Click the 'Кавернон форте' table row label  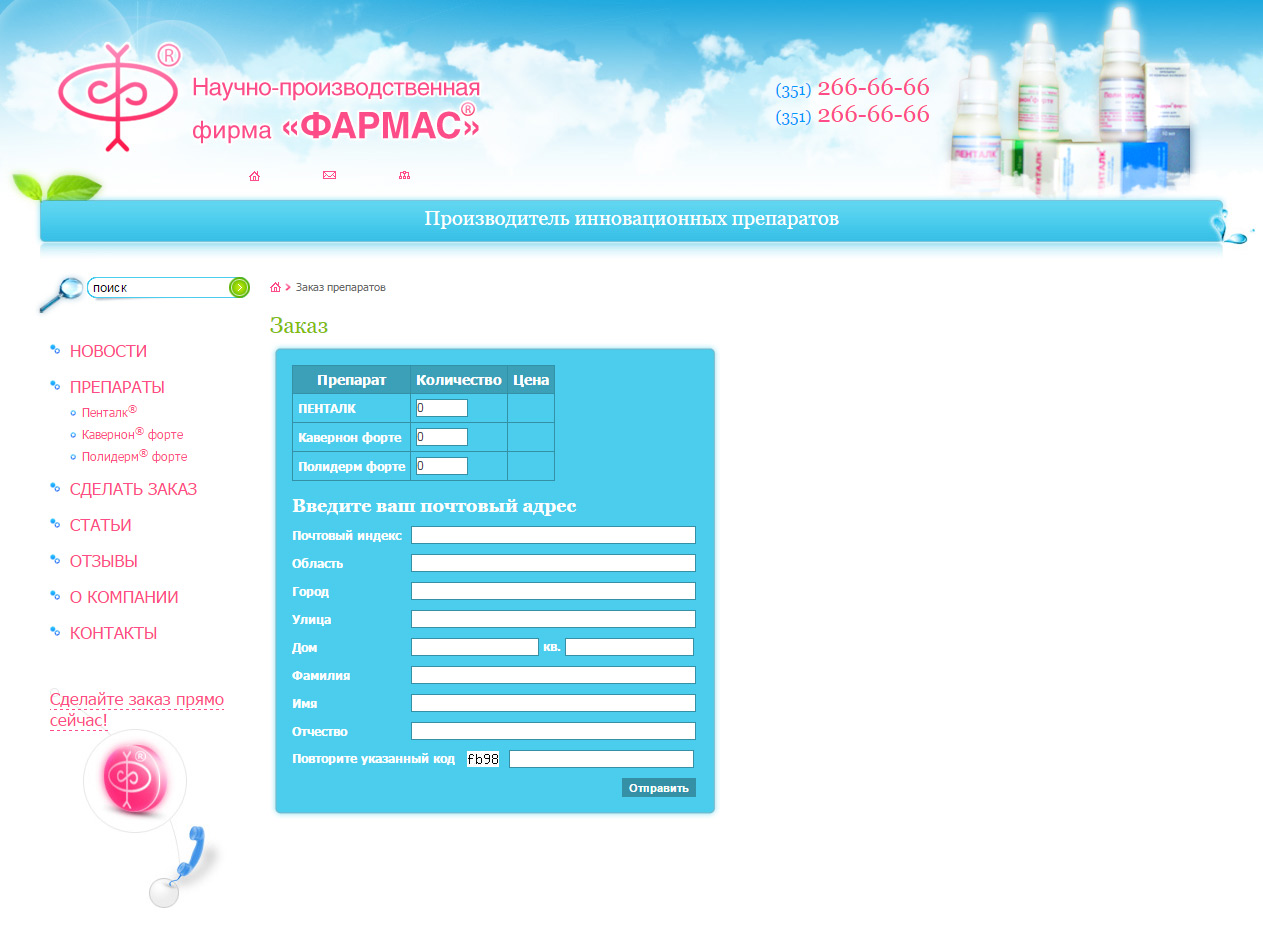pos(350,438)
